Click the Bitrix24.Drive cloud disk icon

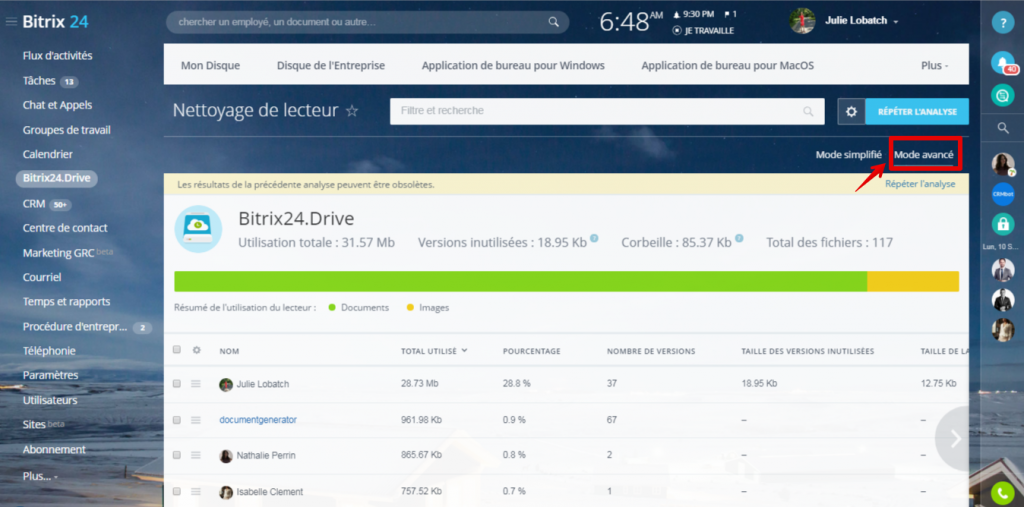(198, 229)
